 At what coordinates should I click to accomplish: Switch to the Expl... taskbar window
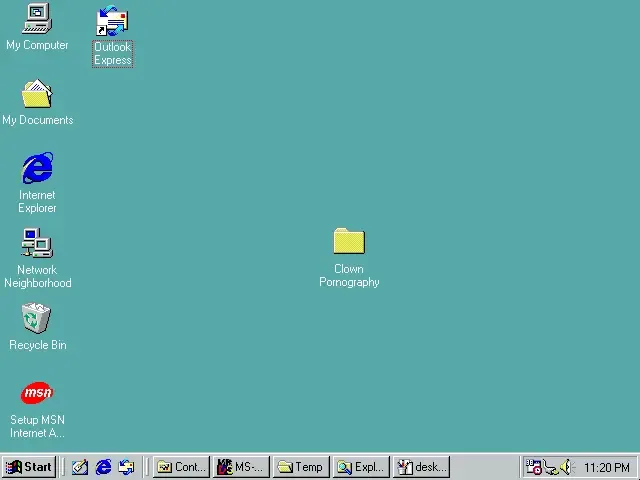361,467
